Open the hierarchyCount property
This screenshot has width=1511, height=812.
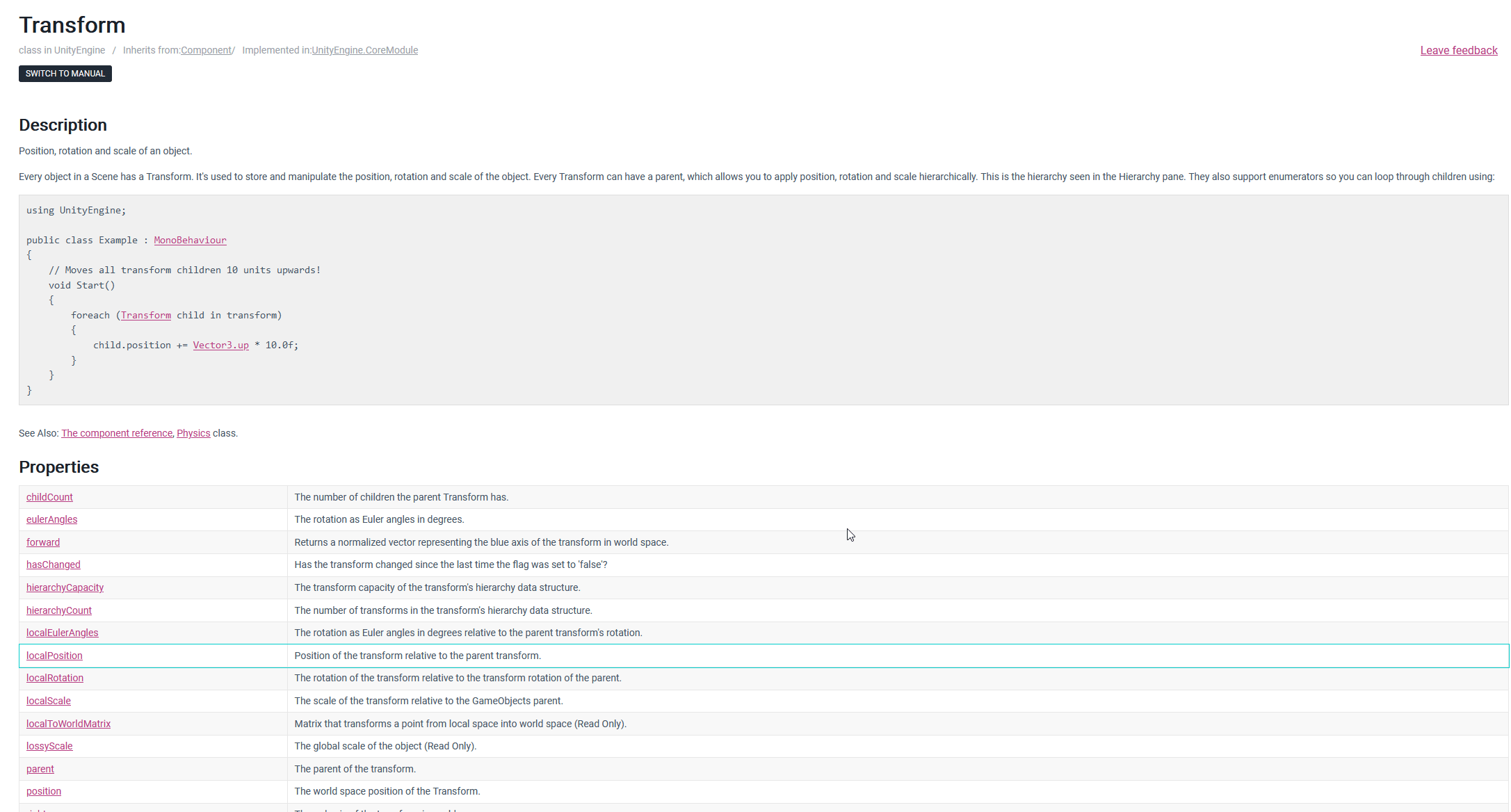[58, 610]
